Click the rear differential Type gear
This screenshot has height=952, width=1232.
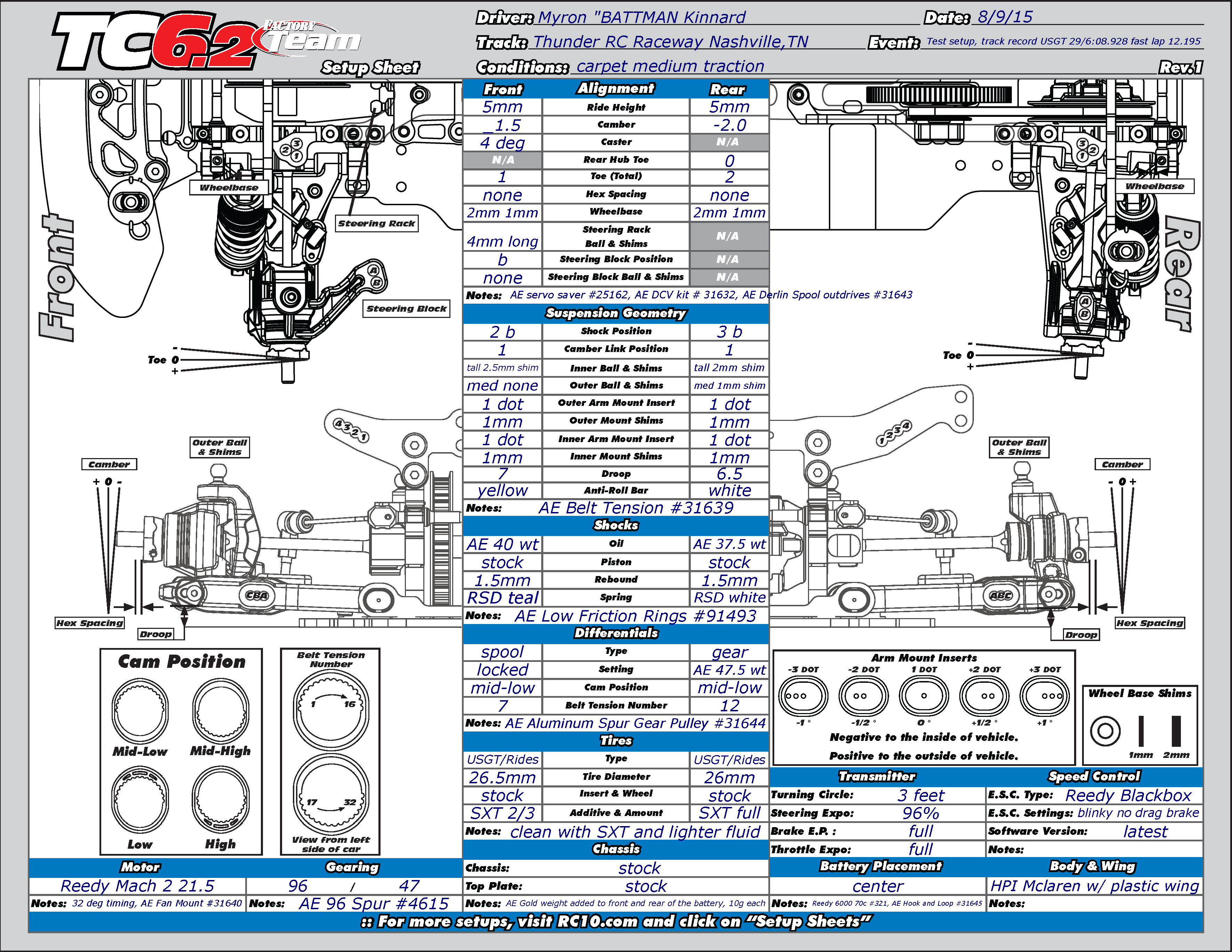click(x=729, y=652)
